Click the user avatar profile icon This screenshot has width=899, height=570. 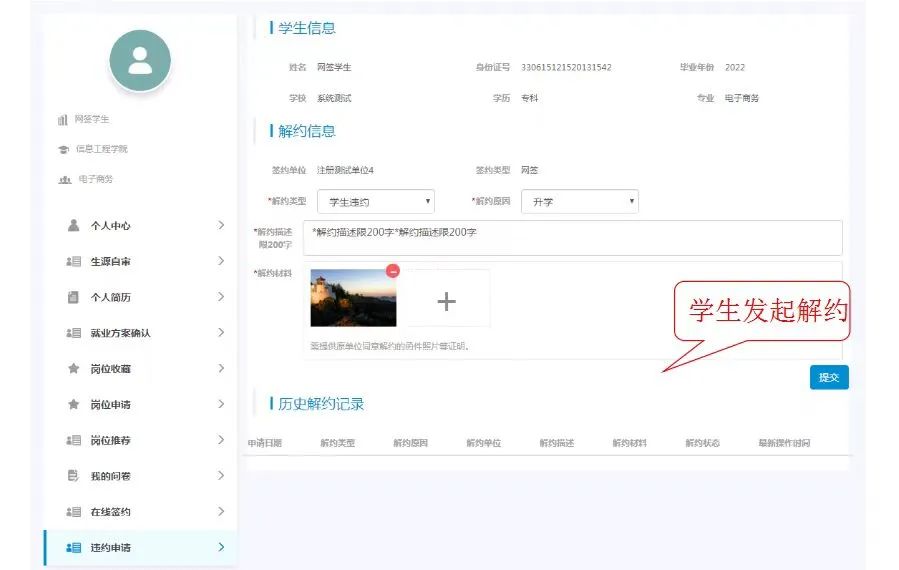tap(140, 61)
